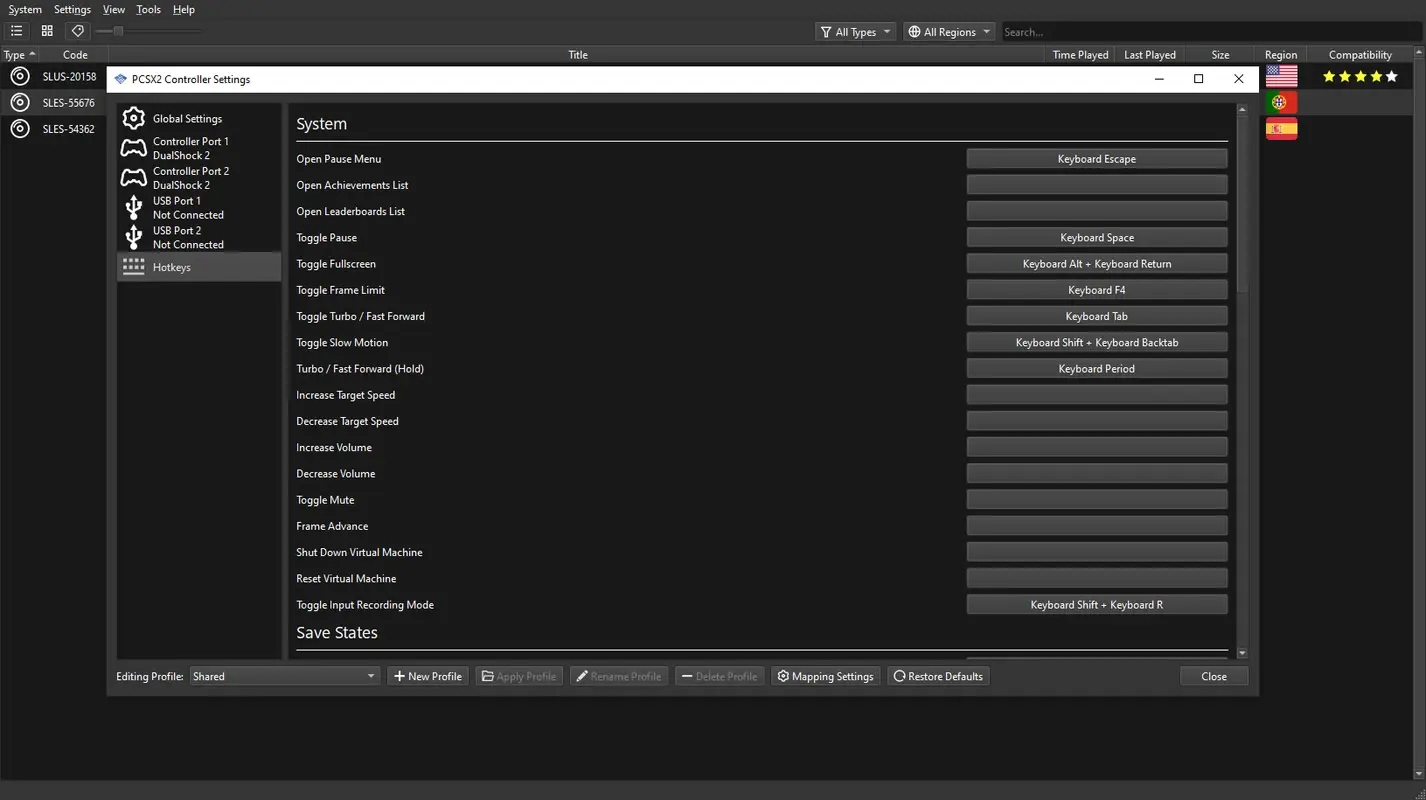This screenshot has height=800, width=1426.
Task: Open the Editing Profile dropdown
Action: (284, 676)
